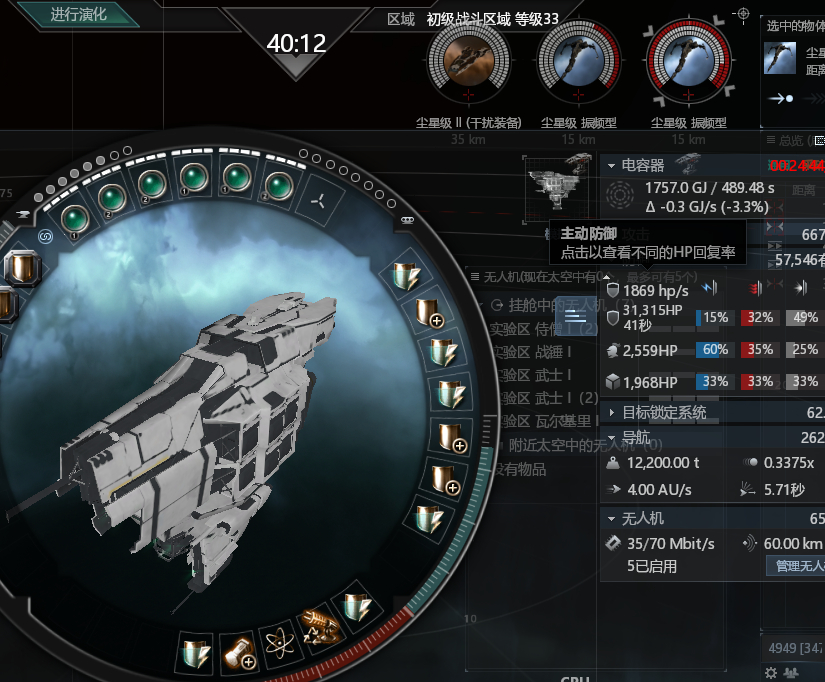
Task: Click the top shield hardener module icon
Action: coord(406,275)
